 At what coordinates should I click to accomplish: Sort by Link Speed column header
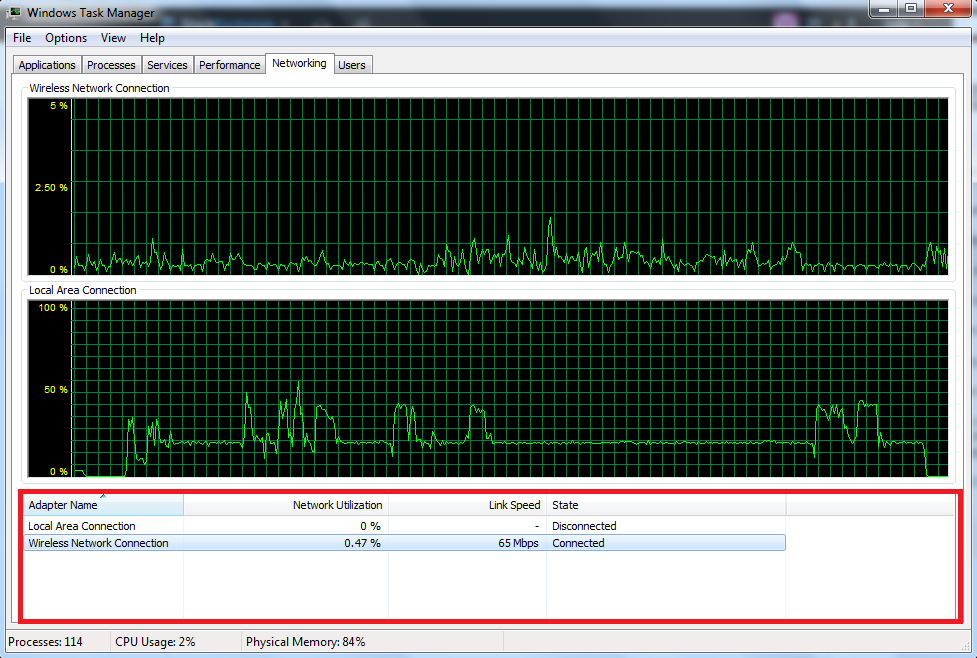click(x=467, y=505)
